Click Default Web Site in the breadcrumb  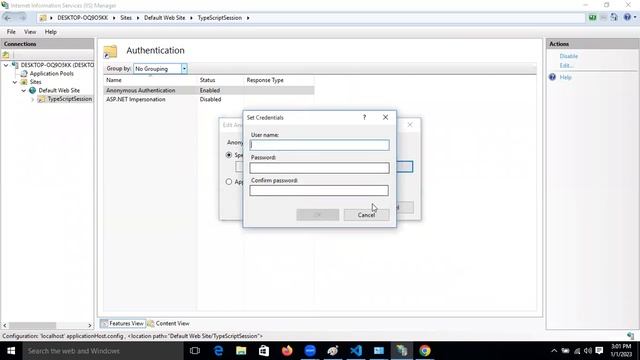click(x=164, y=18)
